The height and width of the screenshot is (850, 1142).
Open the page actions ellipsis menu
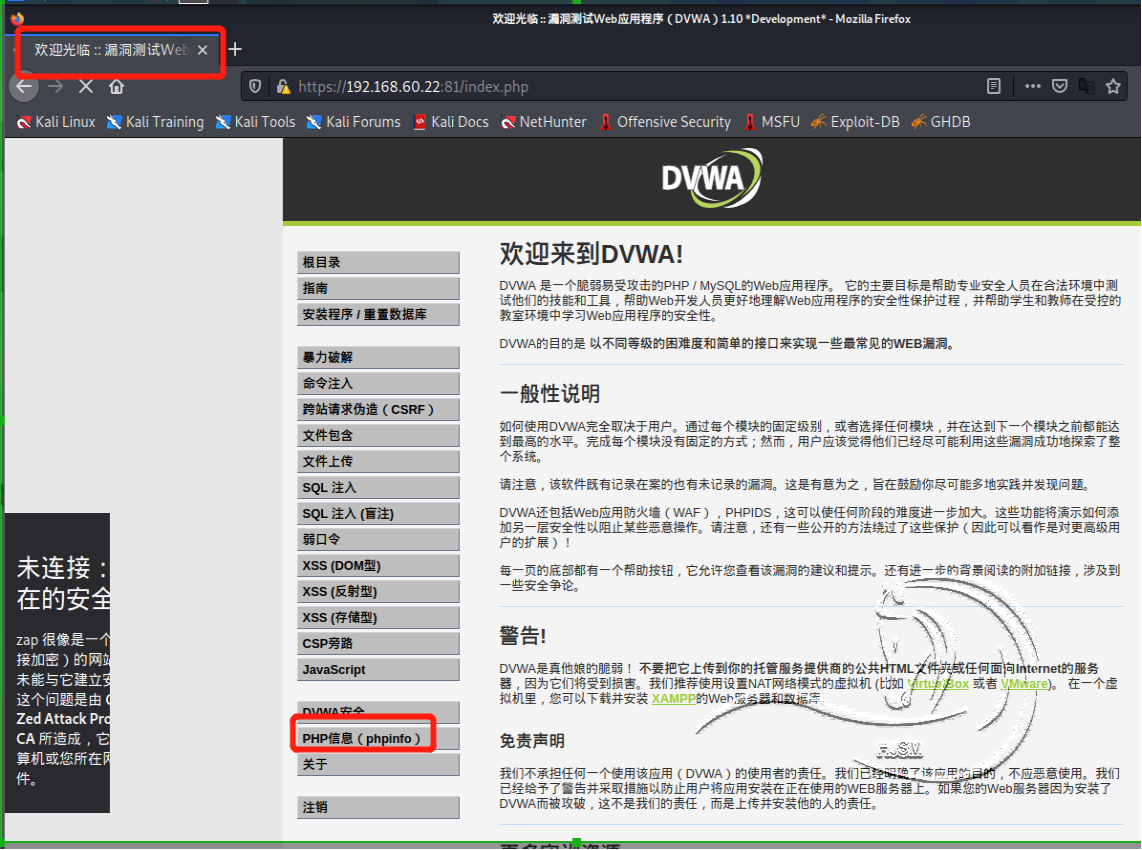click(1033, 87)
